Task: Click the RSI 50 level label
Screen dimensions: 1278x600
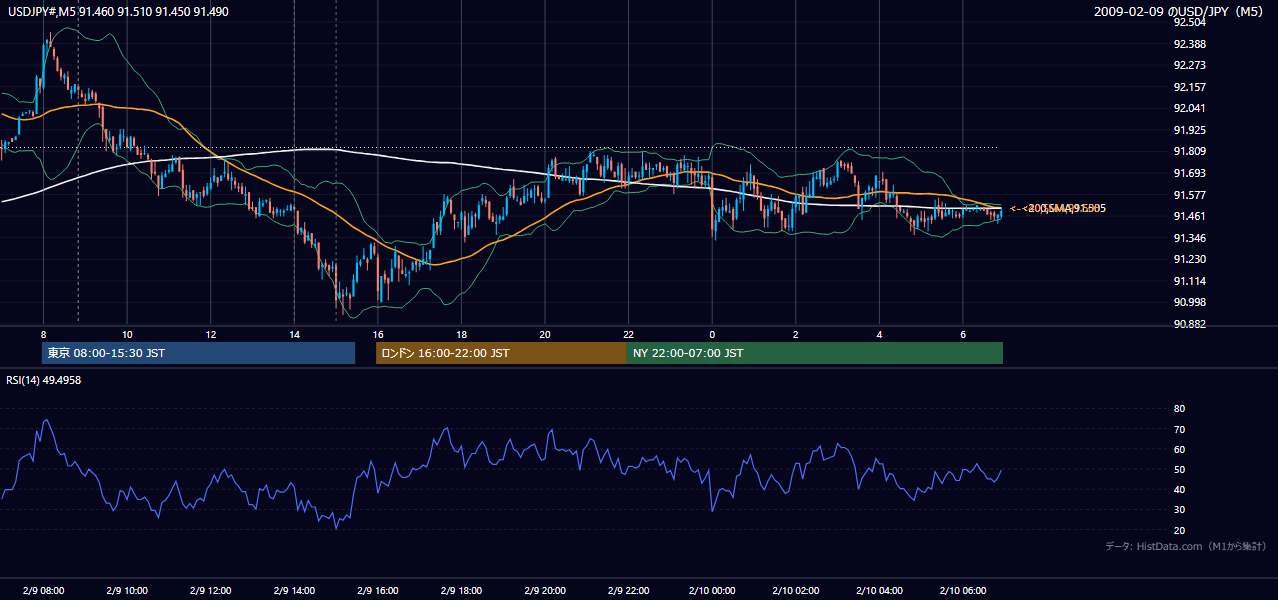Action: pyautogui.click(x=1179, y=469)
